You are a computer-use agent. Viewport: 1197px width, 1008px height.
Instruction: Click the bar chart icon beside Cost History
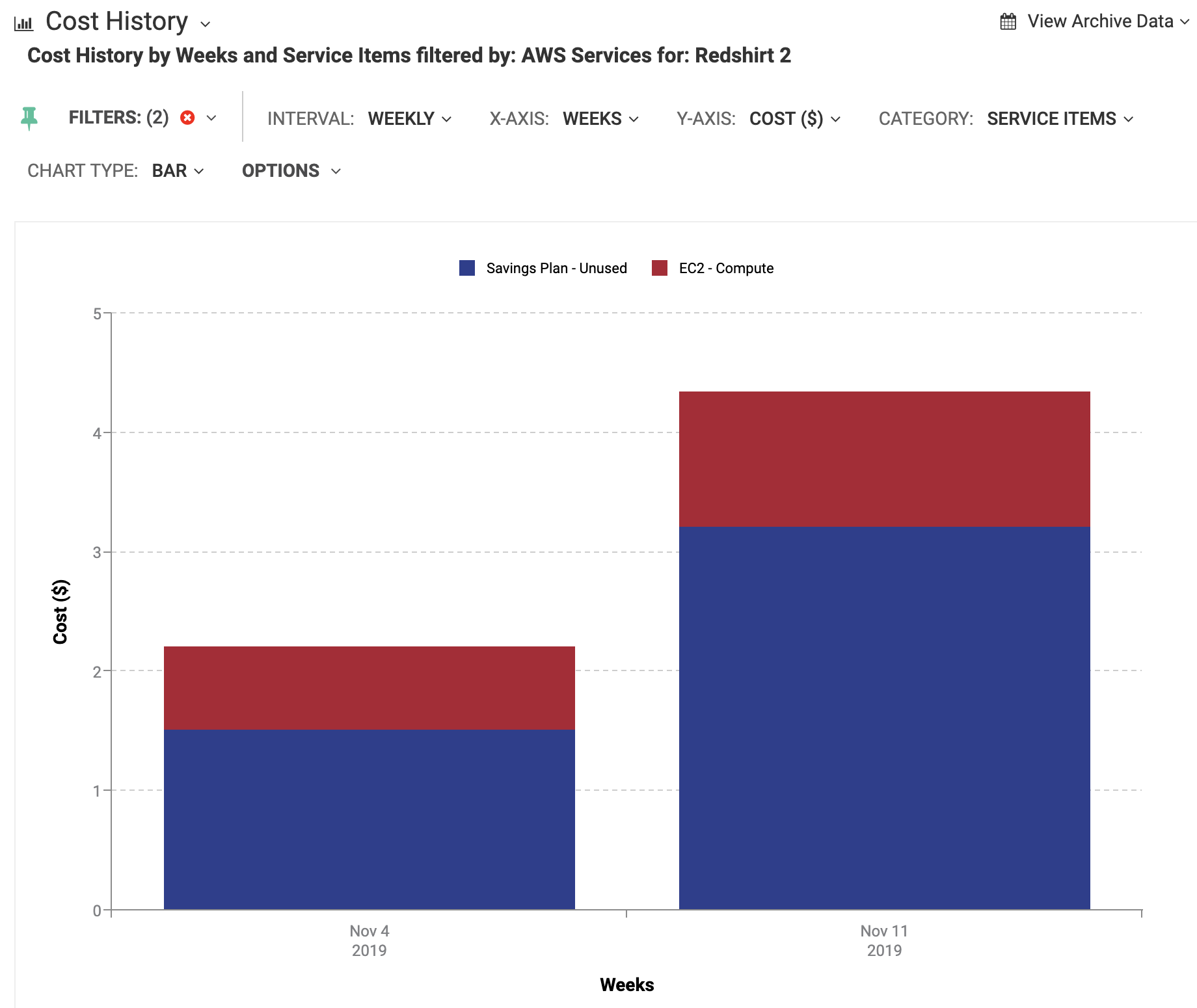click(x=24, y=21)
